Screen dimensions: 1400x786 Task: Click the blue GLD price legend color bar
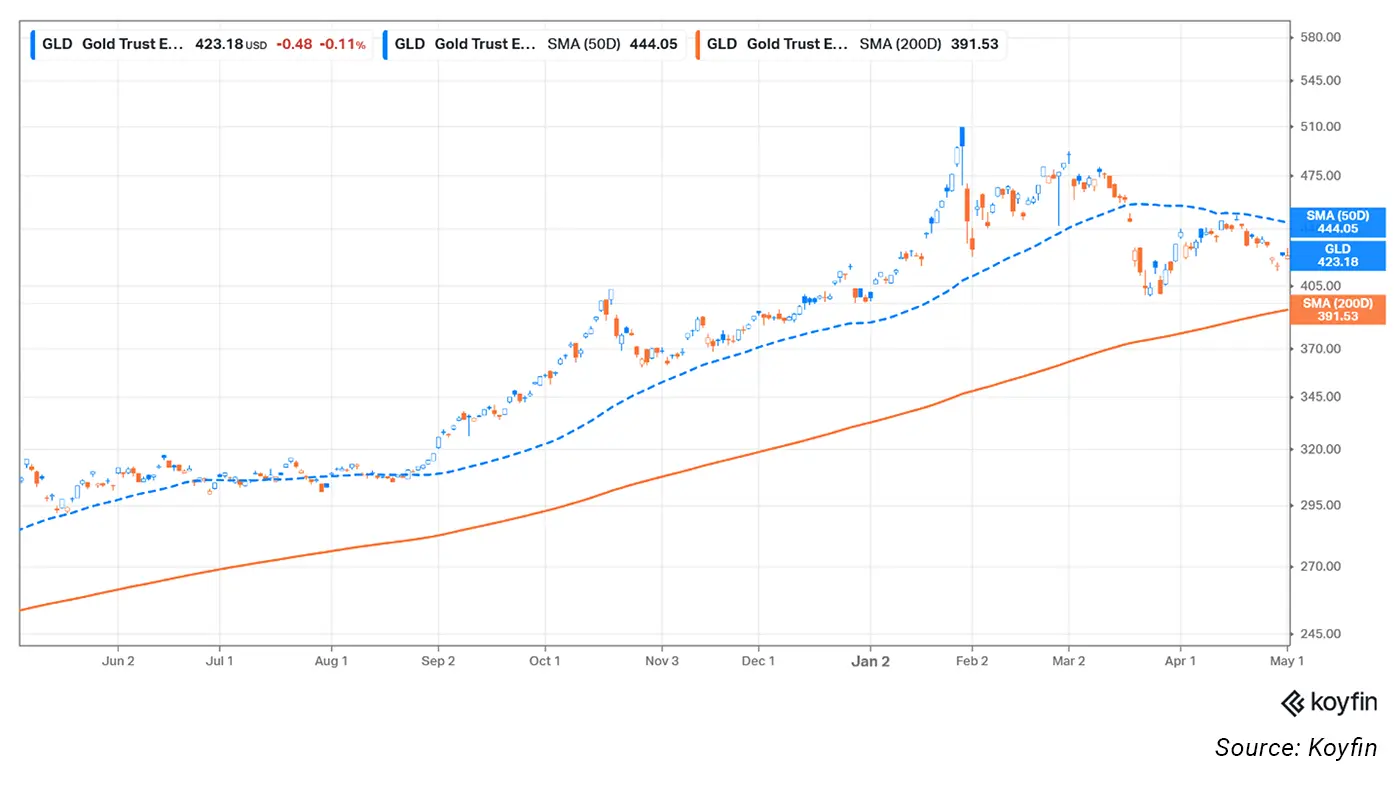pyautogui.click(x=33, y=44)
